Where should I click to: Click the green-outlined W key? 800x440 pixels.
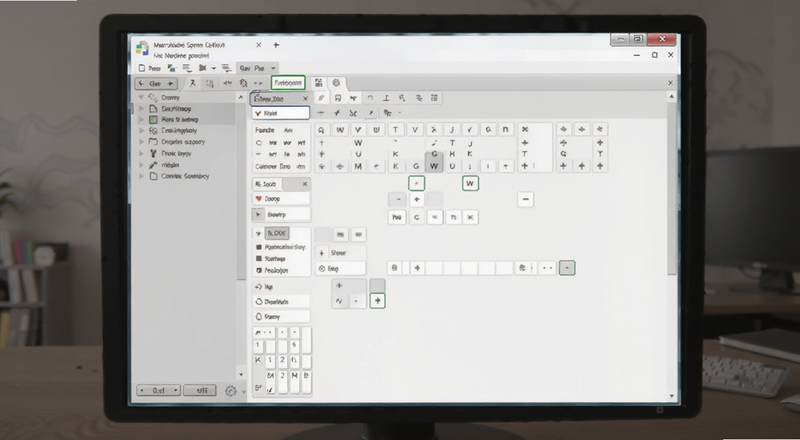tap(470, 183)
